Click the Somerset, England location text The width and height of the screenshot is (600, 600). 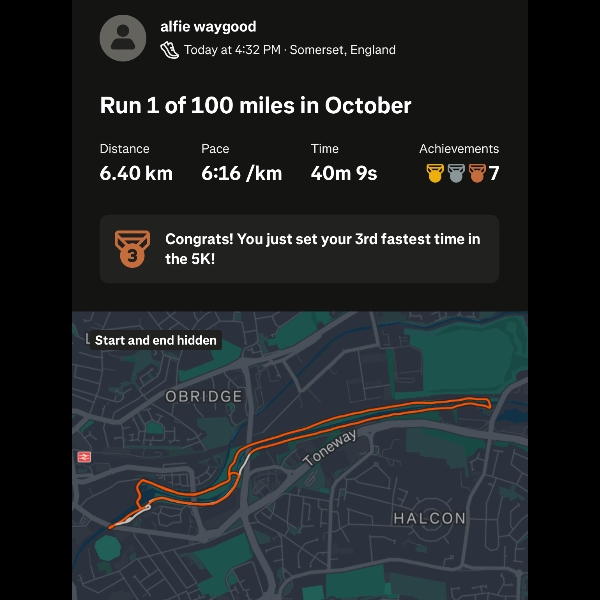click(x=342, y=49)
